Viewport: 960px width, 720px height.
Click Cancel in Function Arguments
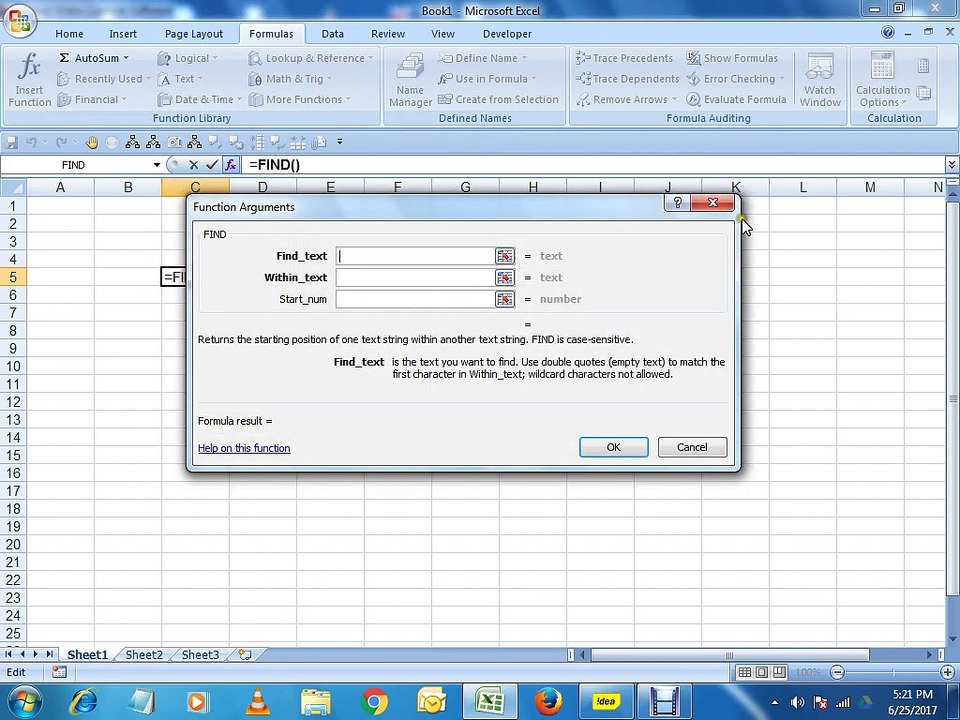[692, 447]
